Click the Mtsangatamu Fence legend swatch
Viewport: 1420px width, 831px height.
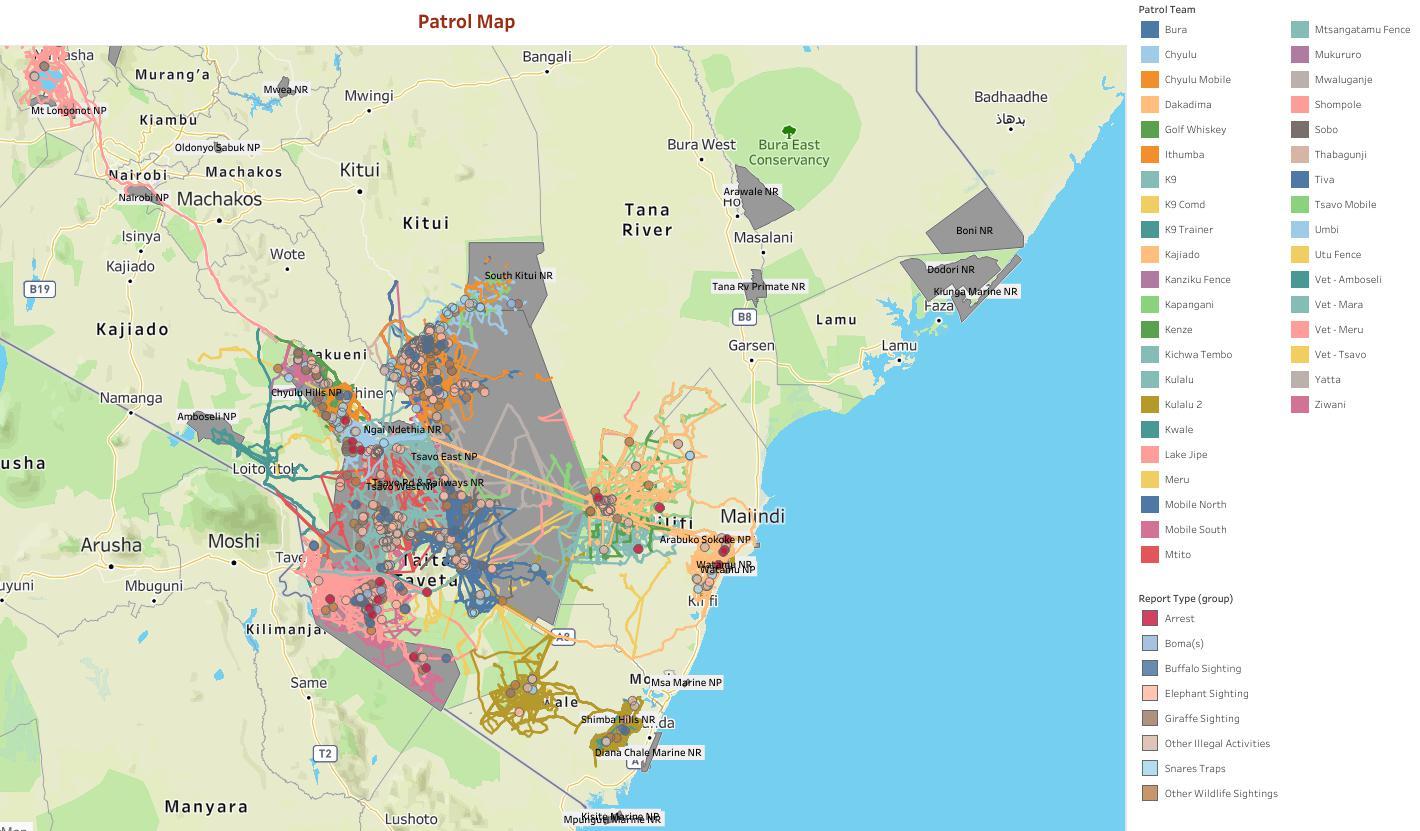click(x=1300, y=30)
